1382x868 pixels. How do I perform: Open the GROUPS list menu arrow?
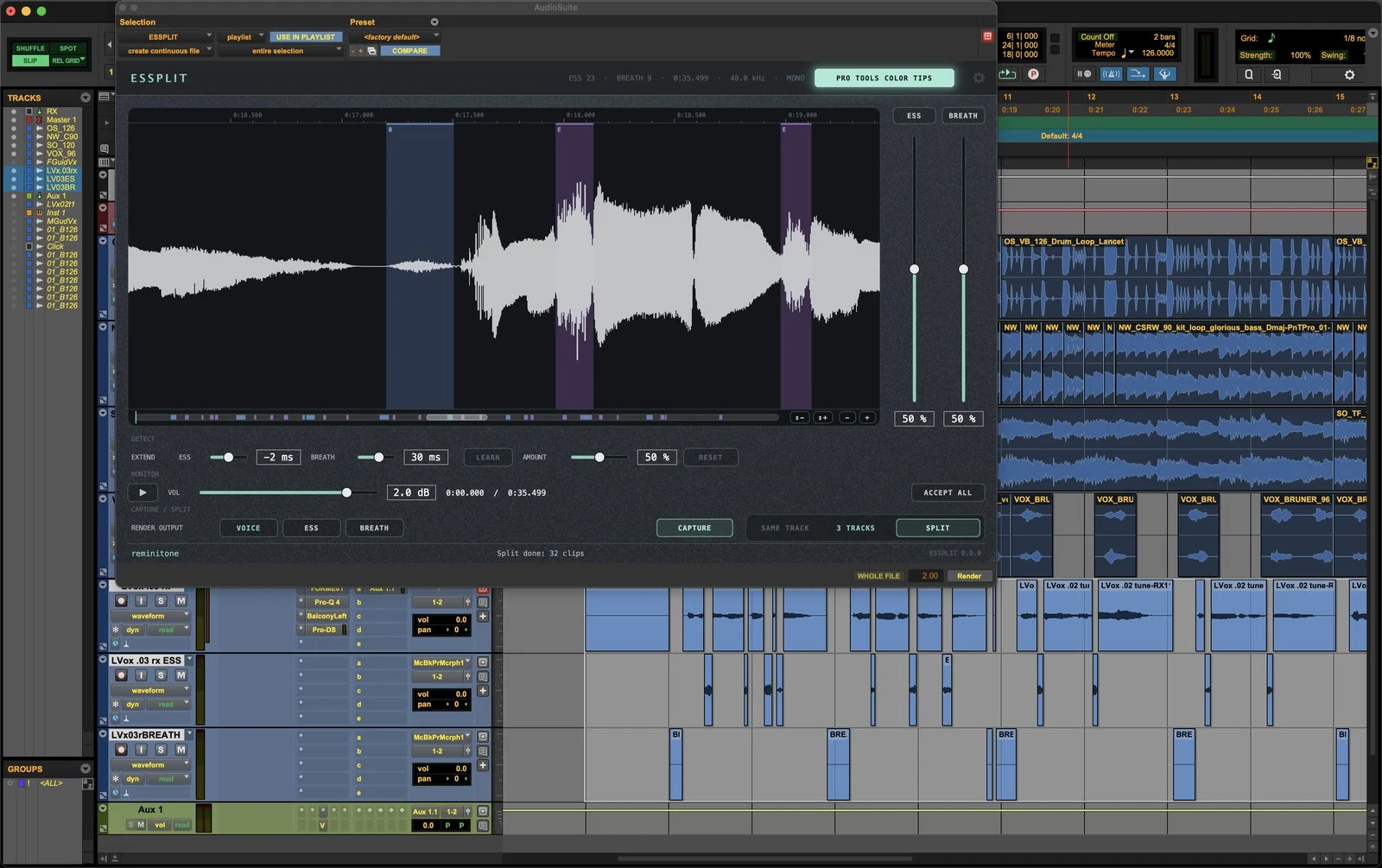86,769
